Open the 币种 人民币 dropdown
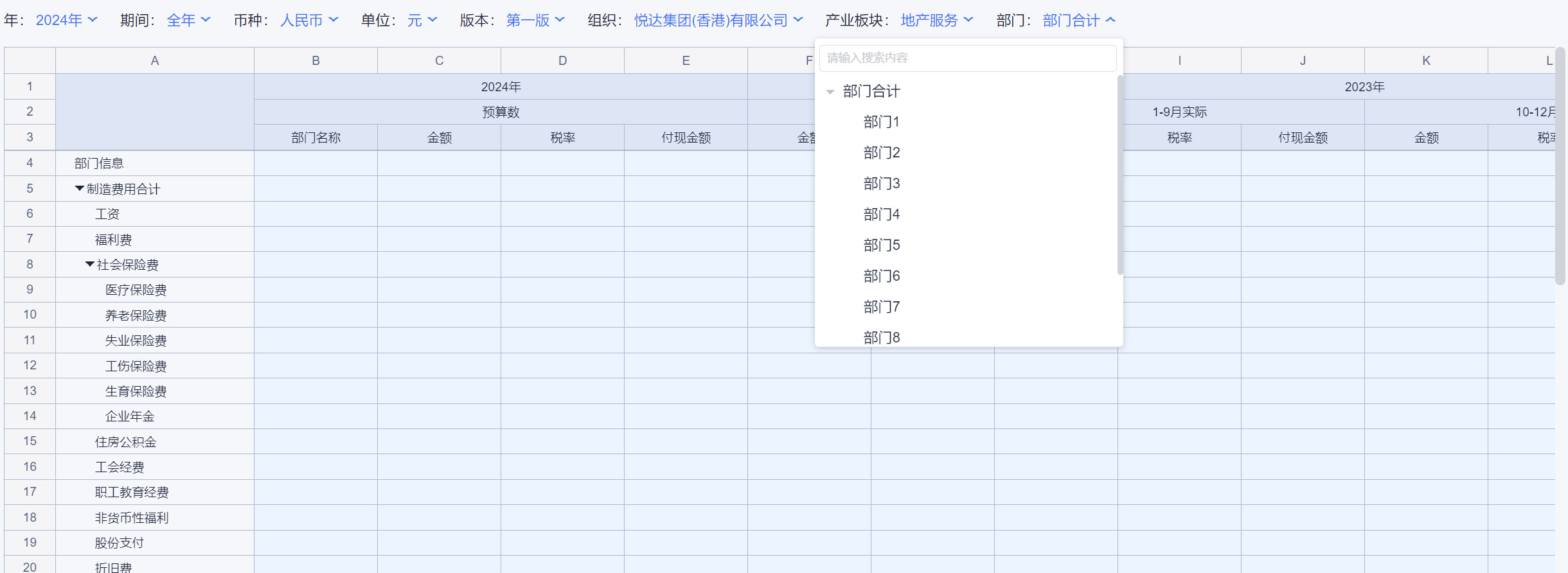Viewport: 1568px width, 573px height. pyautogui.click(x=309, y=20)
